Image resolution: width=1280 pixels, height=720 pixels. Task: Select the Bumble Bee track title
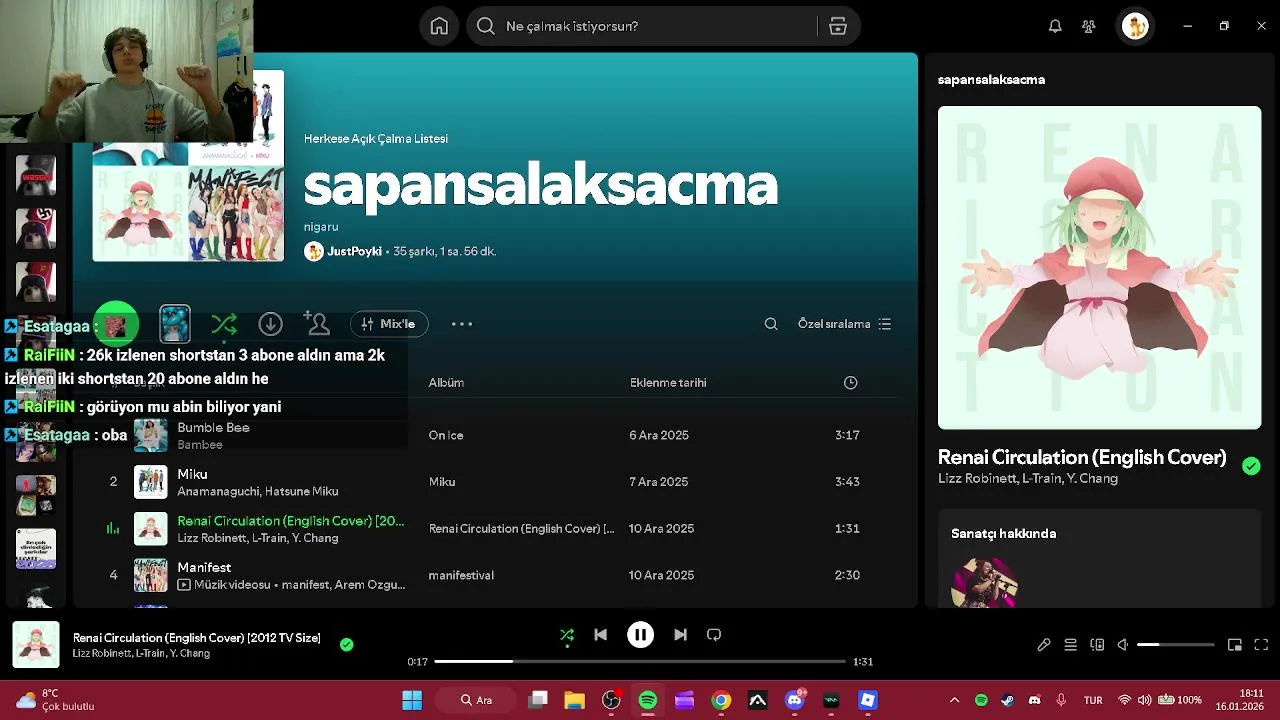[x=213, y=427]
